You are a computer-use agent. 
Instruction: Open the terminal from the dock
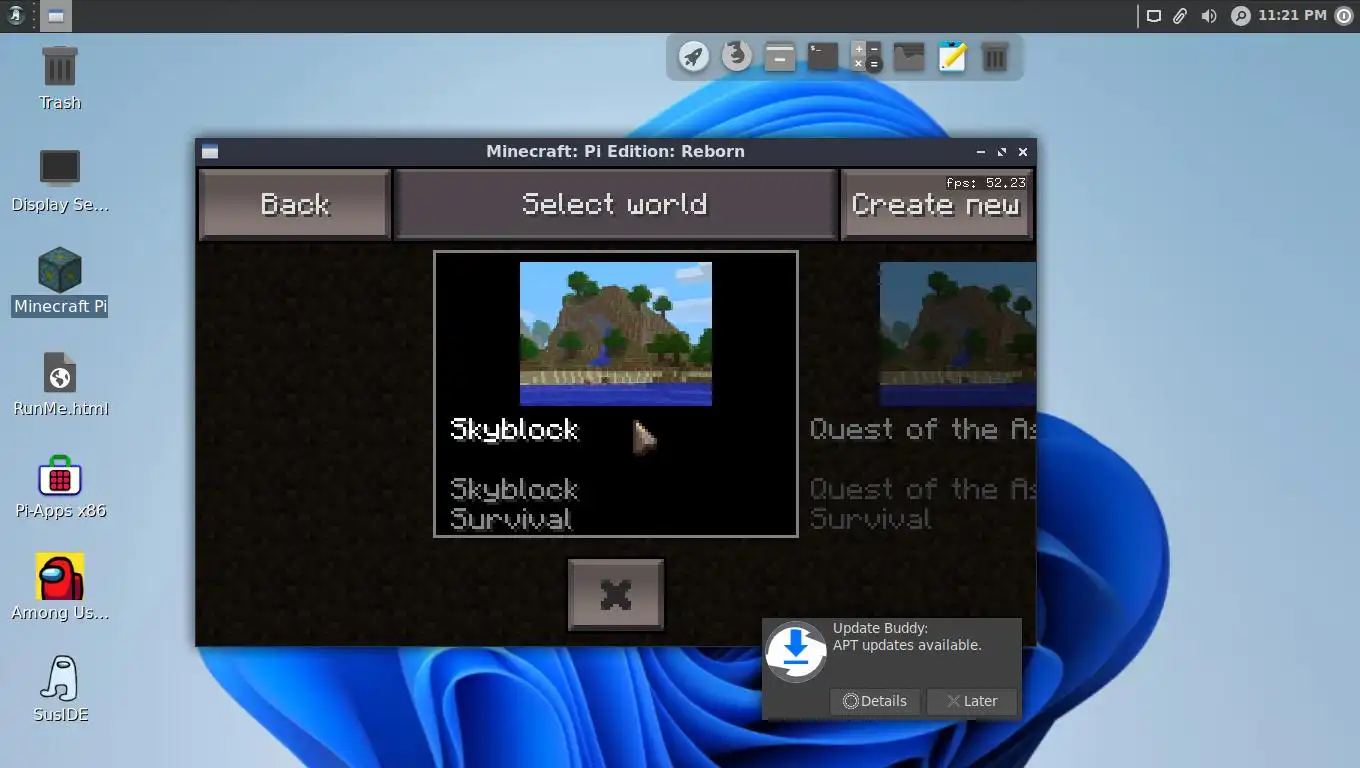point(823,56)
